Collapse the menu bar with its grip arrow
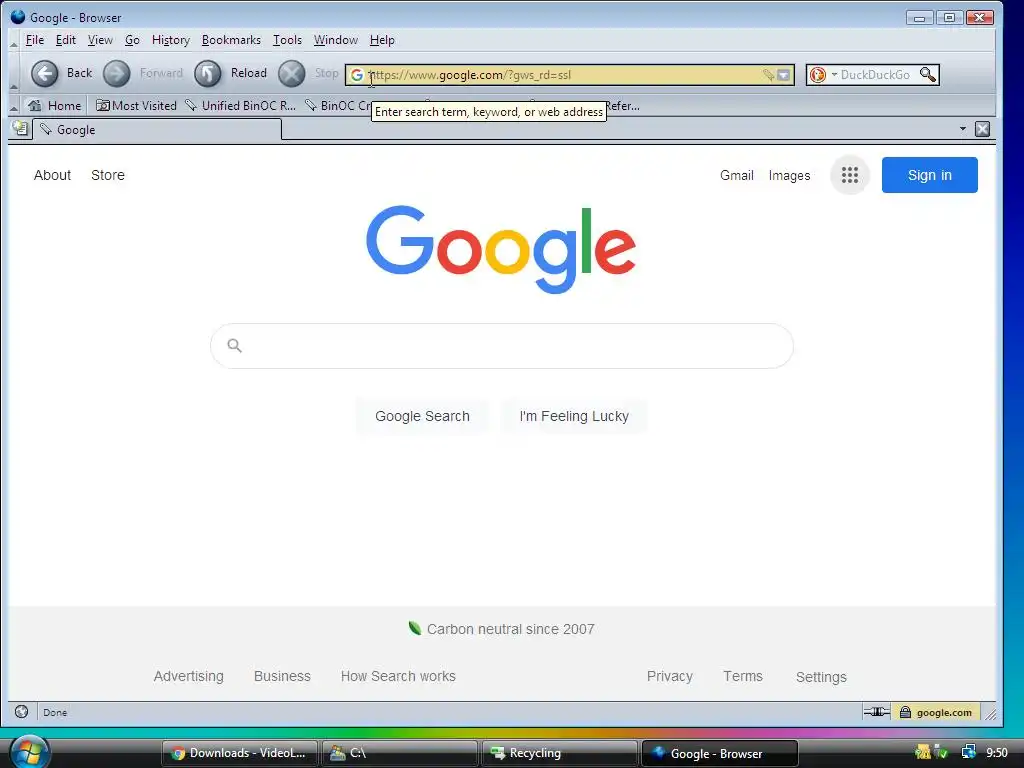Image resolution: width=1024 pixels, height=768 pixels. click(14, 44)
